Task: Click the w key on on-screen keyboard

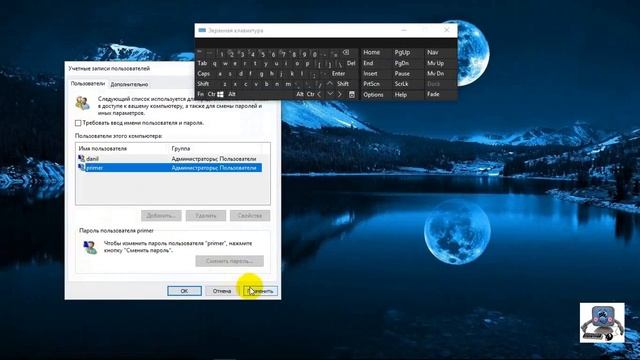Action: [225, 64]
